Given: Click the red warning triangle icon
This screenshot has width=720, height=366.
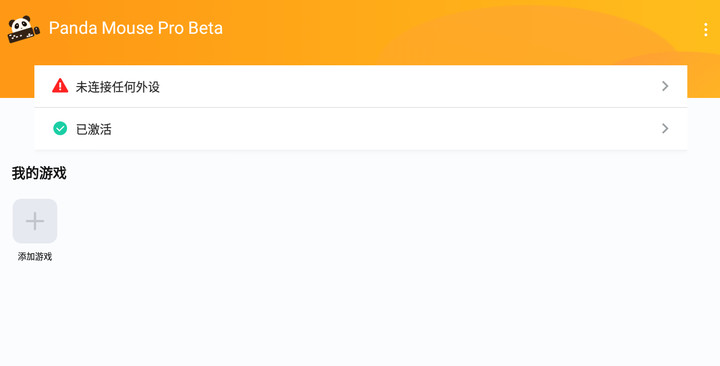Looking at the screenshot, I should tap(60, 86).
